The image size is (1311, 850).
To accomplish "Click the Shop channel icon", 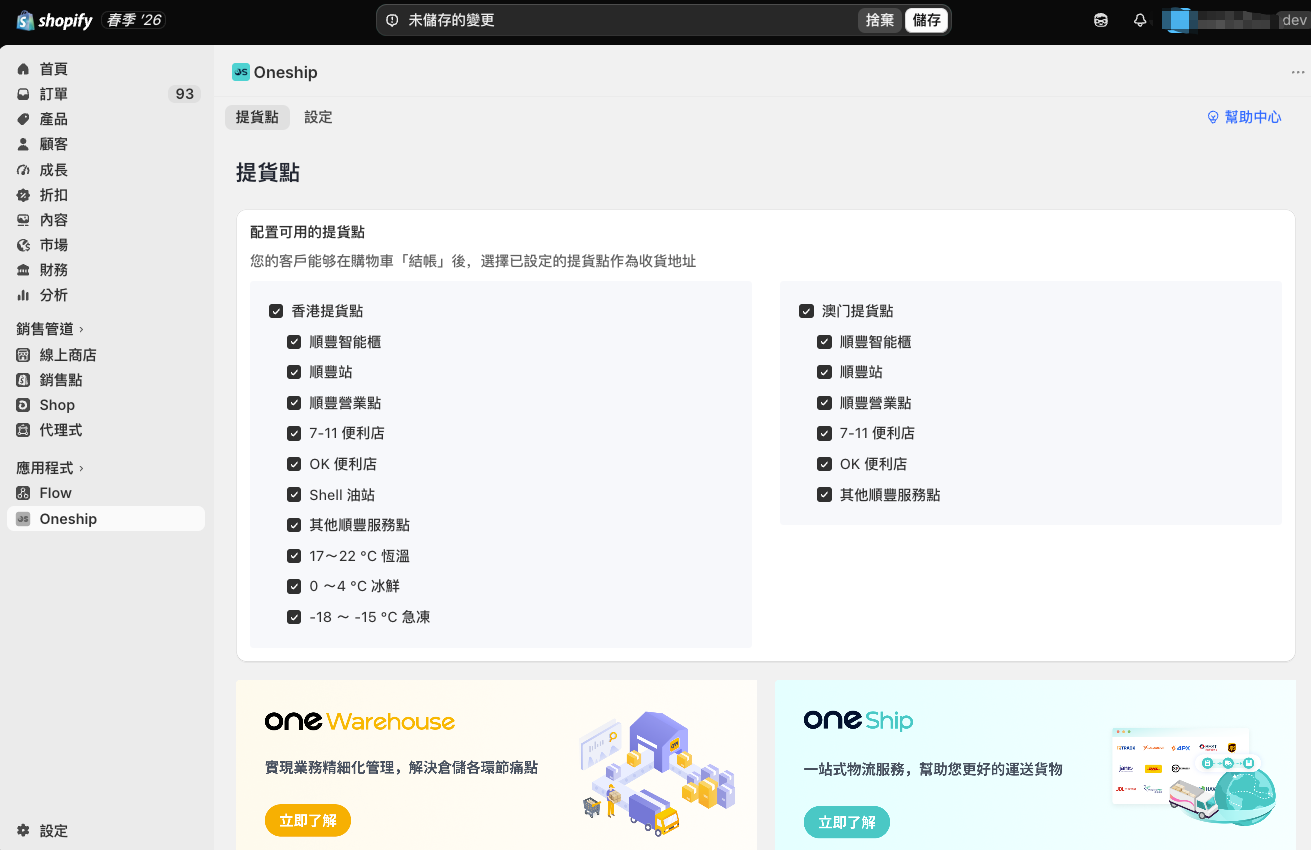I will pyautogui.click(x=23, y=405).
